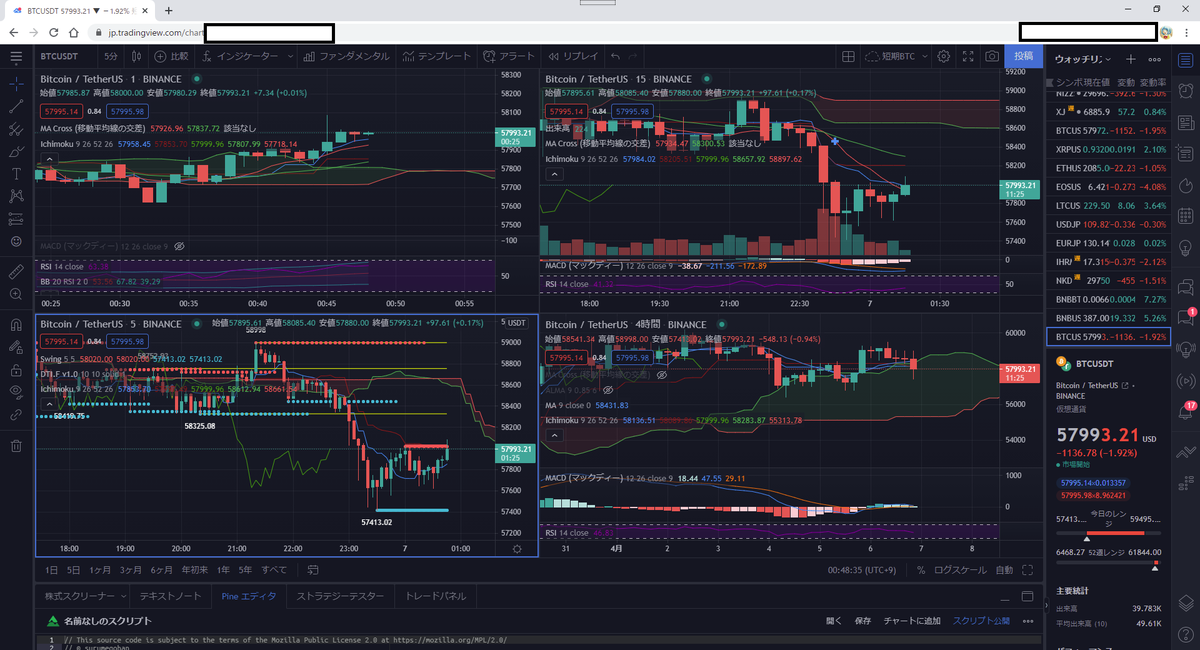Select the すべて date range
Screen dimensions: 1200x650
point(274,570)
